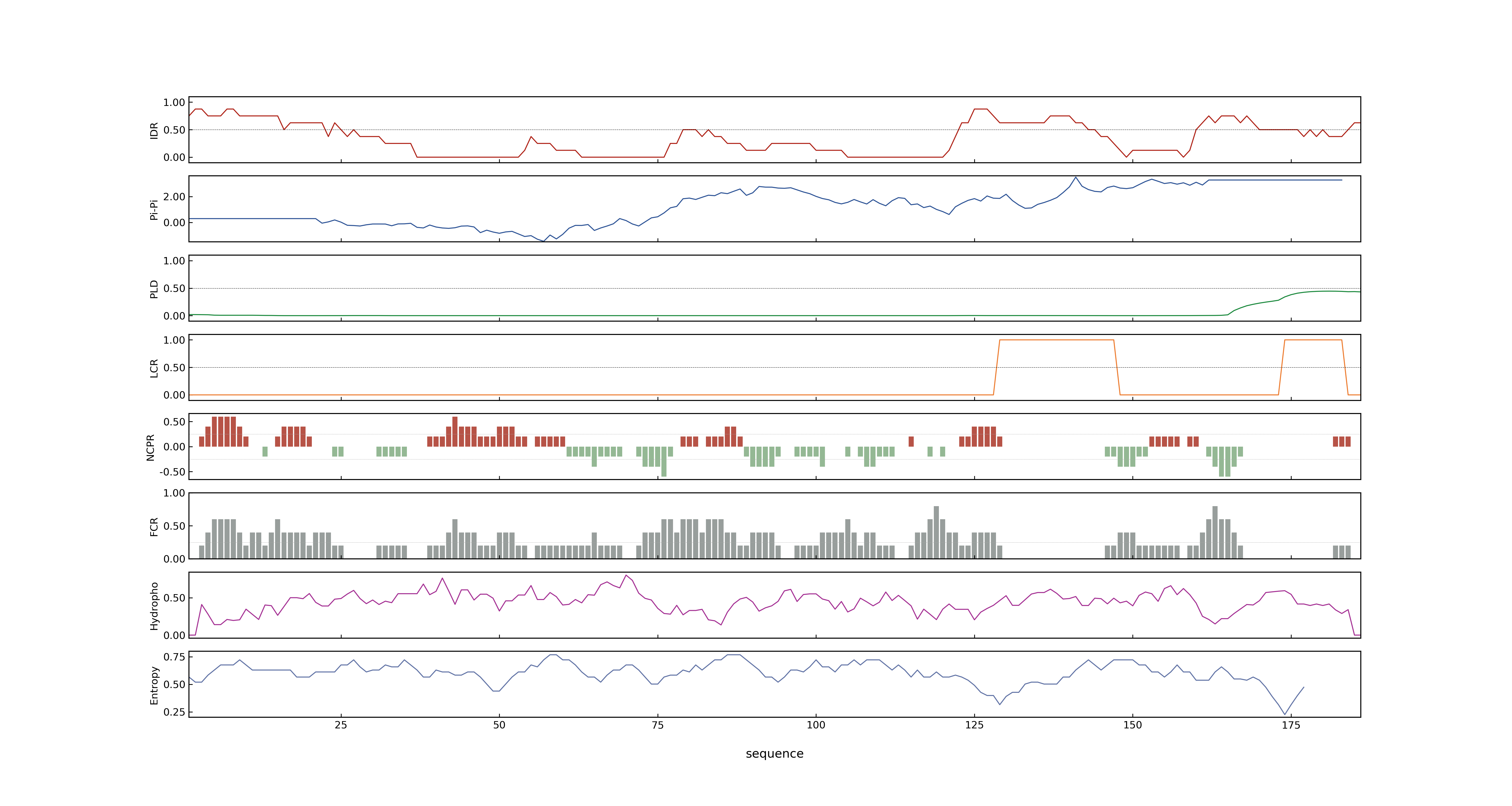The width and height of the screenshot is (1512, 806).
Task: Click x-axis tick label 150
Action: (x=1133, y=726)
